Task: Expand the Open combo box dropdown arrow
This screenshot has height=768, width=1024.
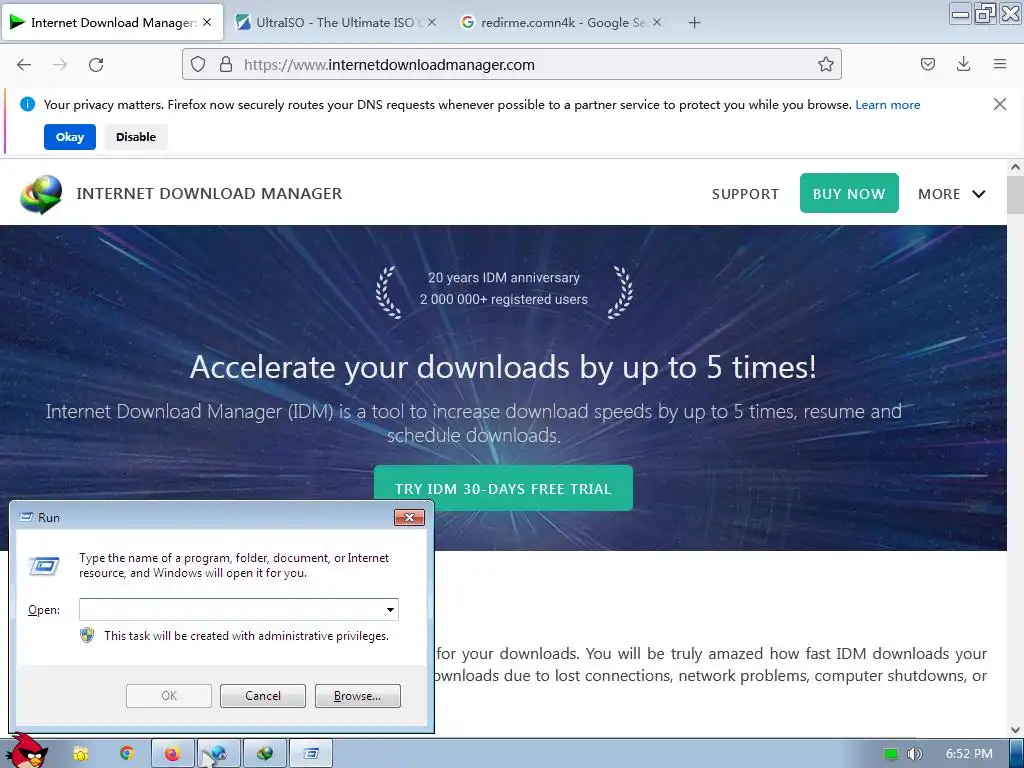Action: tap(390, 610)
